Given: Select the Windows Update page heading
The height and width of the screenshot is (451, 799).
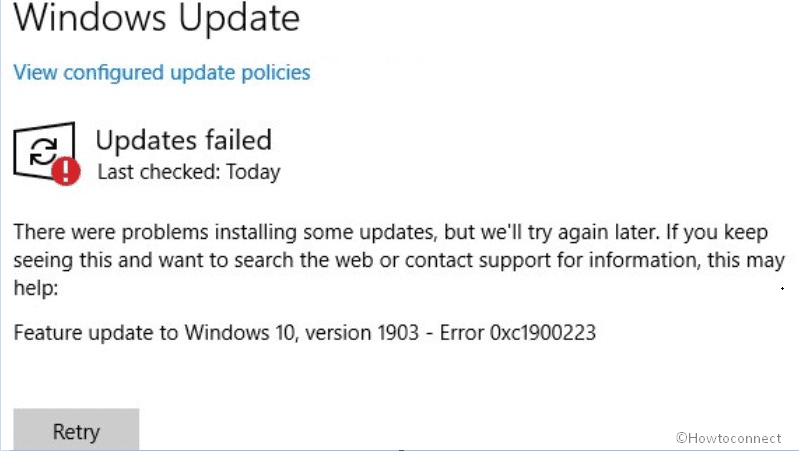Looking at the screenshot, I should pyautogui.click(x=156, y=18).
